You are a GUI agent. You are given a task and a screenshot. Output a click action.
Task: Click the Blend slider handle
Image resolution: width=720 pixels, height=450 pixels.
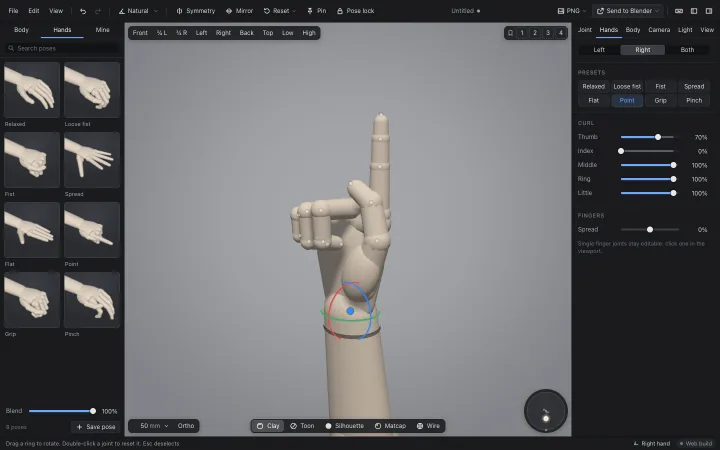coord(93,411)
